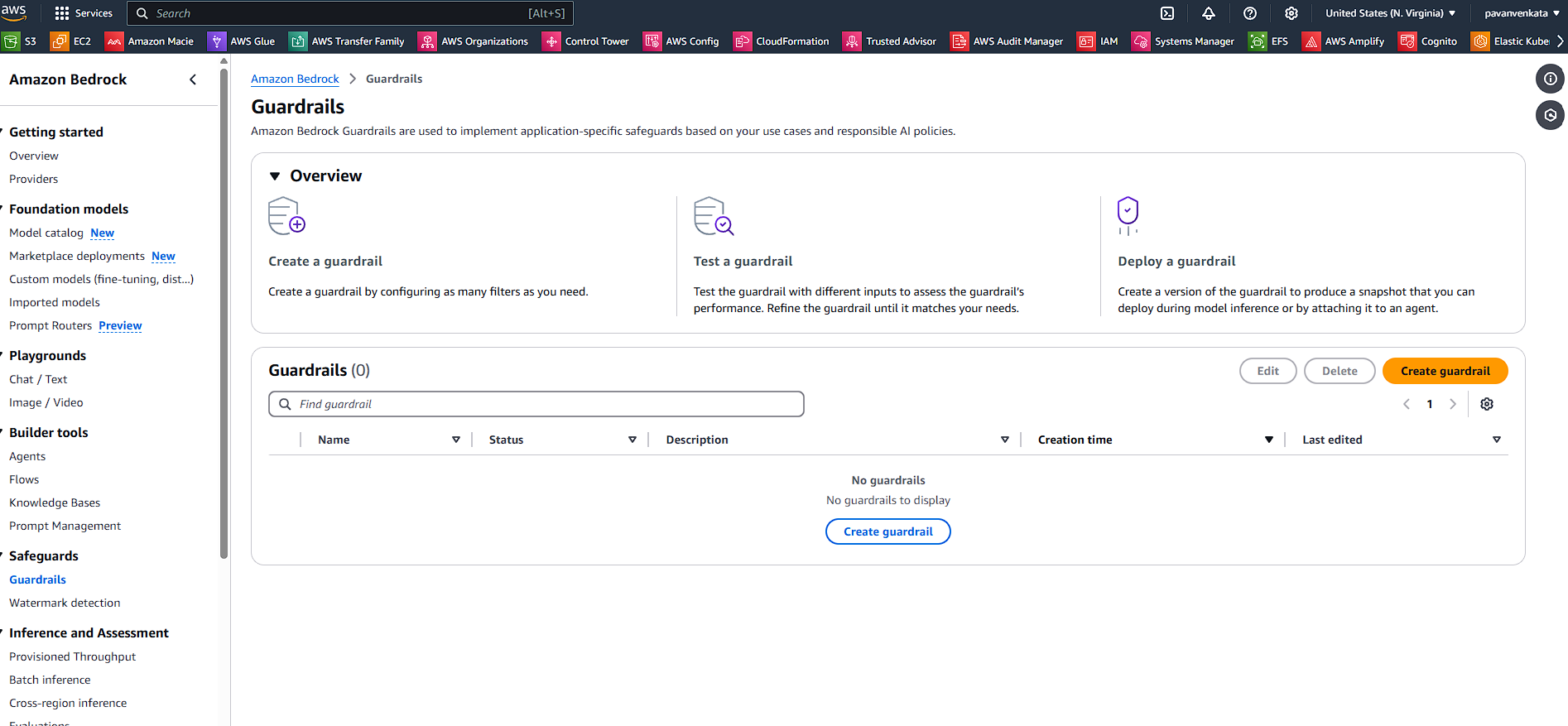
Task: Open Agents under Builder tools
Action: click(x=27, y=456)
